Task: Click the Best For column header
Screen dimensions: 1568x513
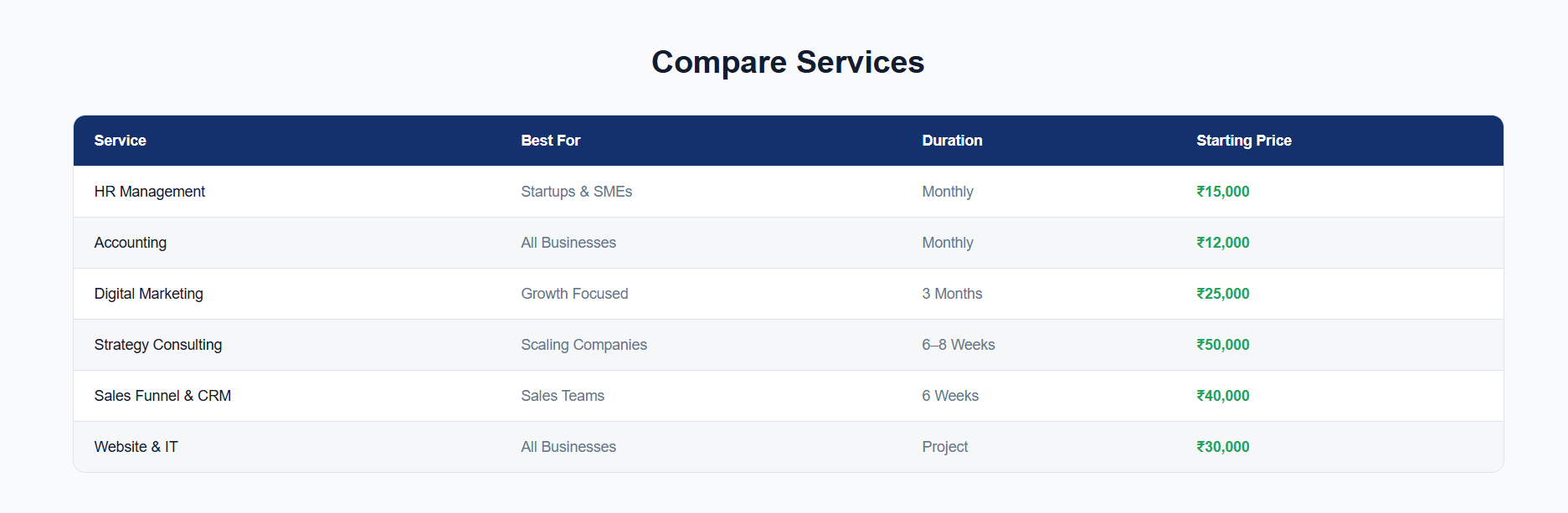Action: coord(550,141)
